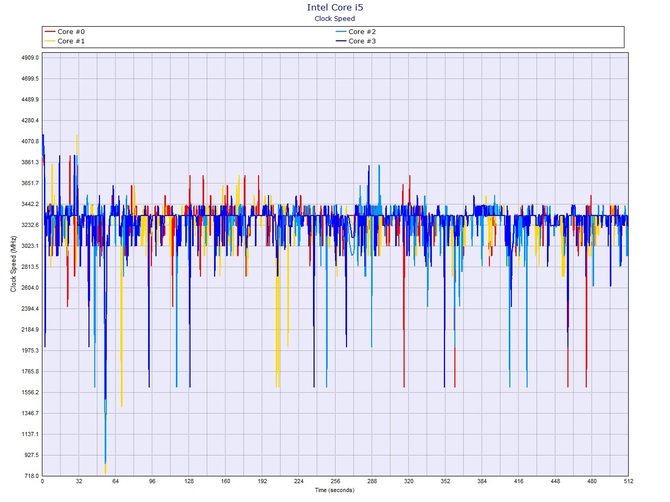Click the 1556.2 y-axis value

[x=30, y=393]
